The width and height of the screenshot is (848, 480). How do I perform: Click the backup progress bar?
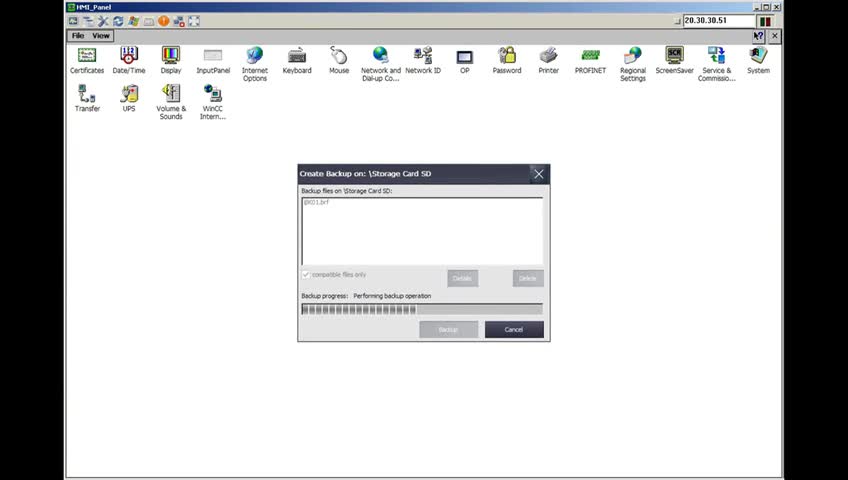[422, 309]
